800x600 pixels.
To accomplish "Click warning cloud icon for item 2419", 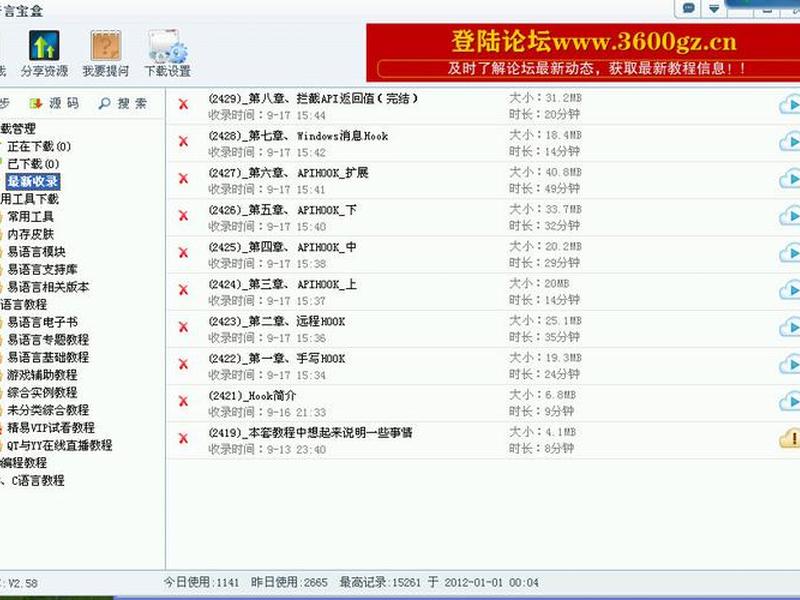I will (790, 438).
